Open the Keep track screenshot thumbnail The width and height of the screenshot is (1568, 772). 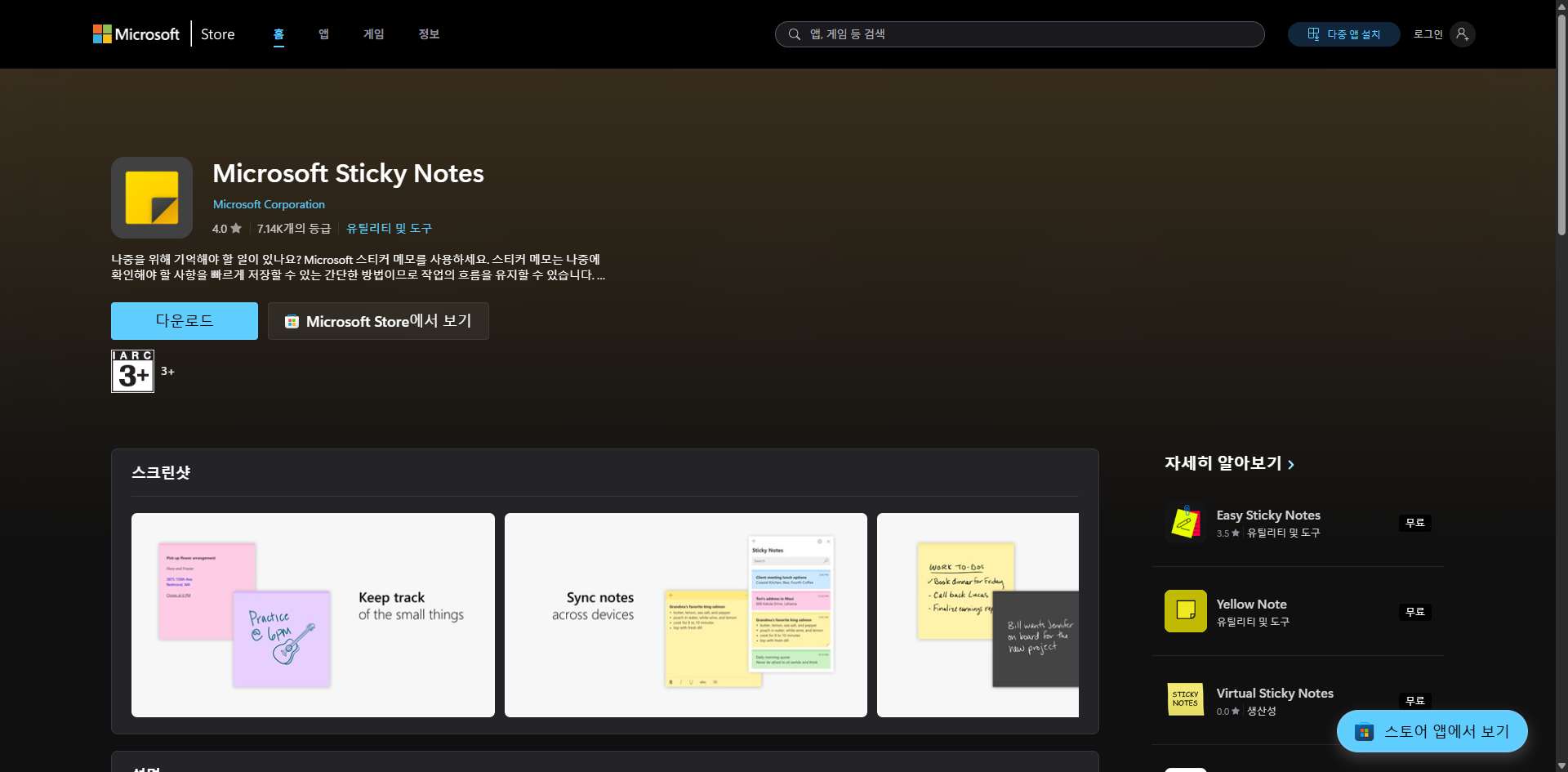pyautogui.click(x=313, y=615)
